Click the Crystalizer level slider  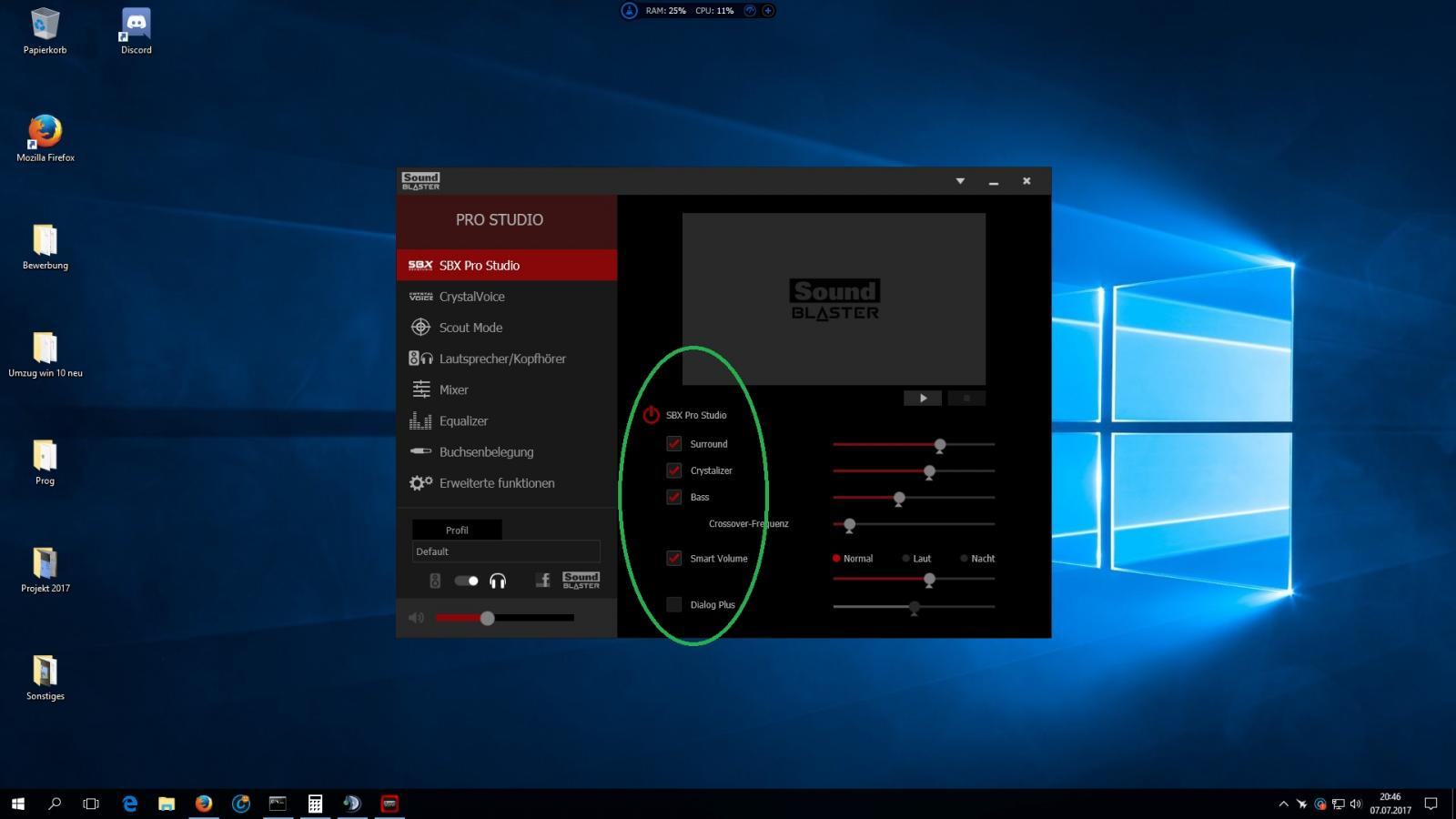[914, 471]
